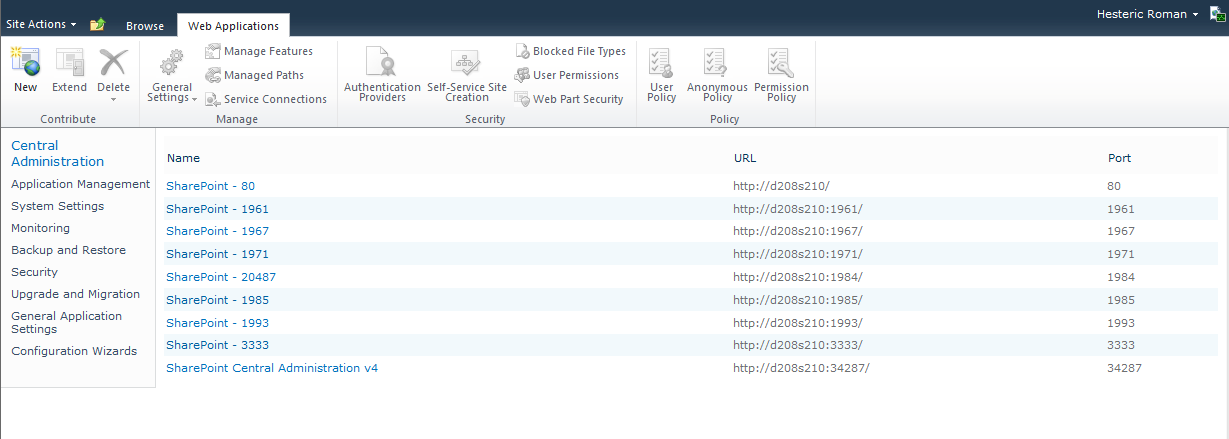Click the Delete web application icon
This screenshot has width=1229, height=439.
(x=113, y=63)
